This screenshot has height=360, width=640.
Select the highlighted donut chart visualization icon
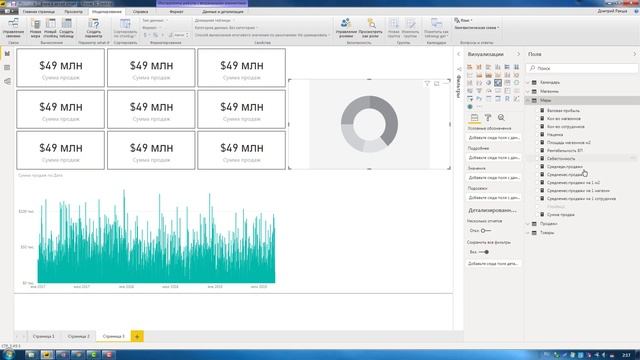(498, 82)
